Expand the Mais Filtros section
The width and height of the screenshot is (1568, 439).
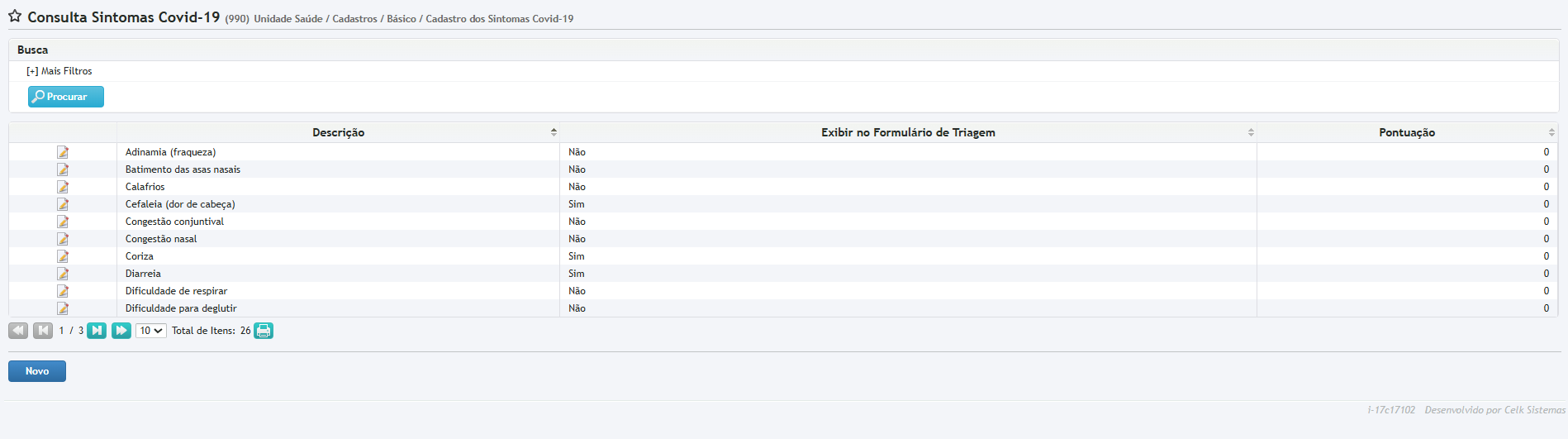click(59, 71)
